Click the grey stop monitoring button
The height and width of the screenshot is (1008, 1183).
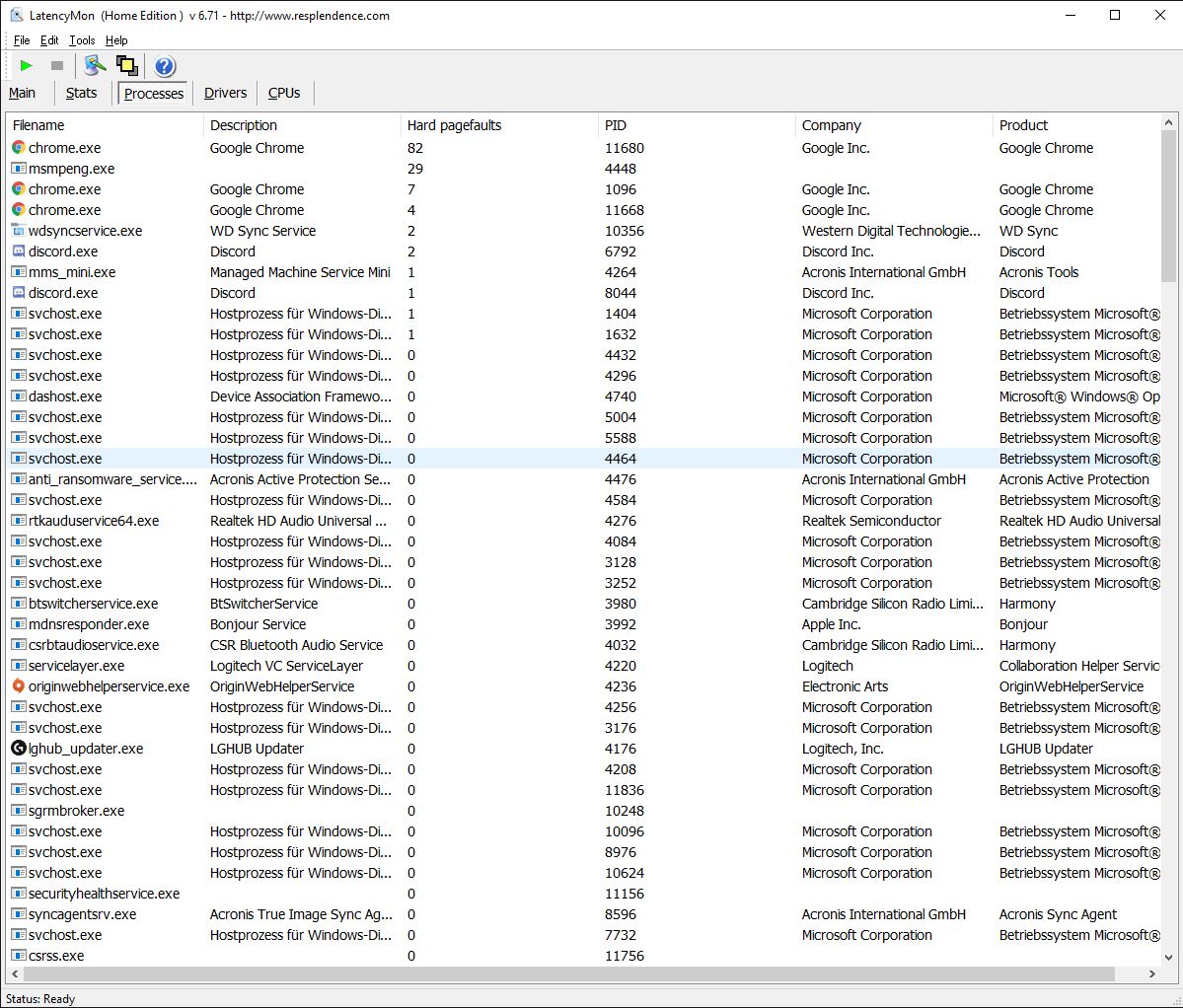pos(56,66)
